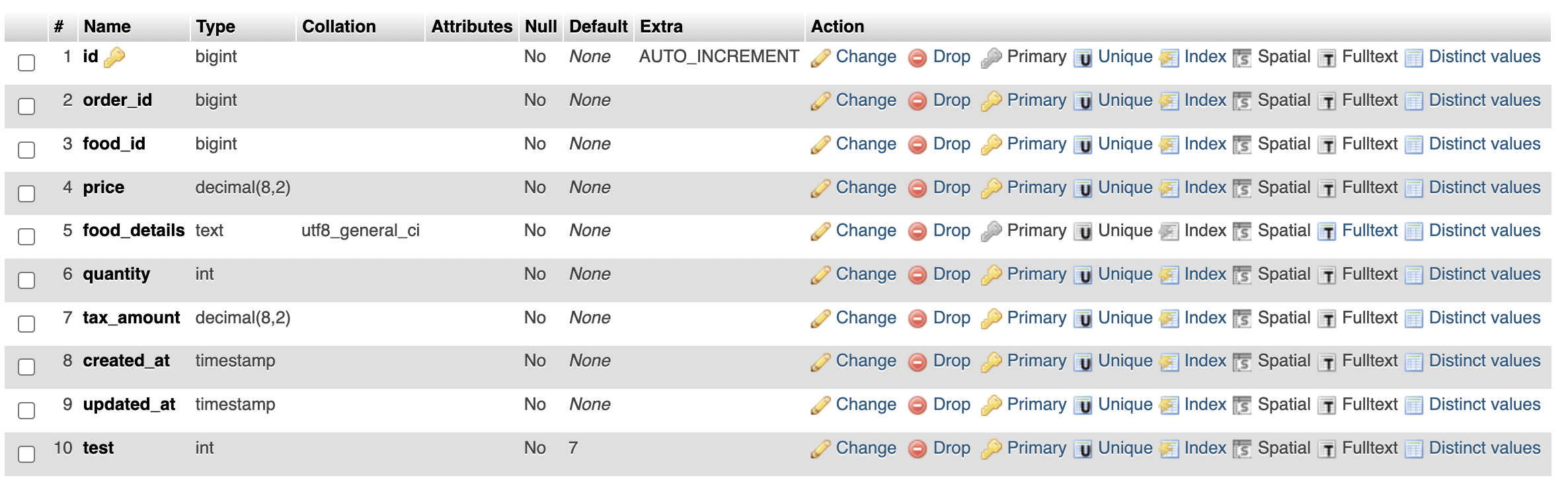Click the Primary key icon for food_id
The height and width of the screenshot is (492, 1568).
click(x=991, y=145)
